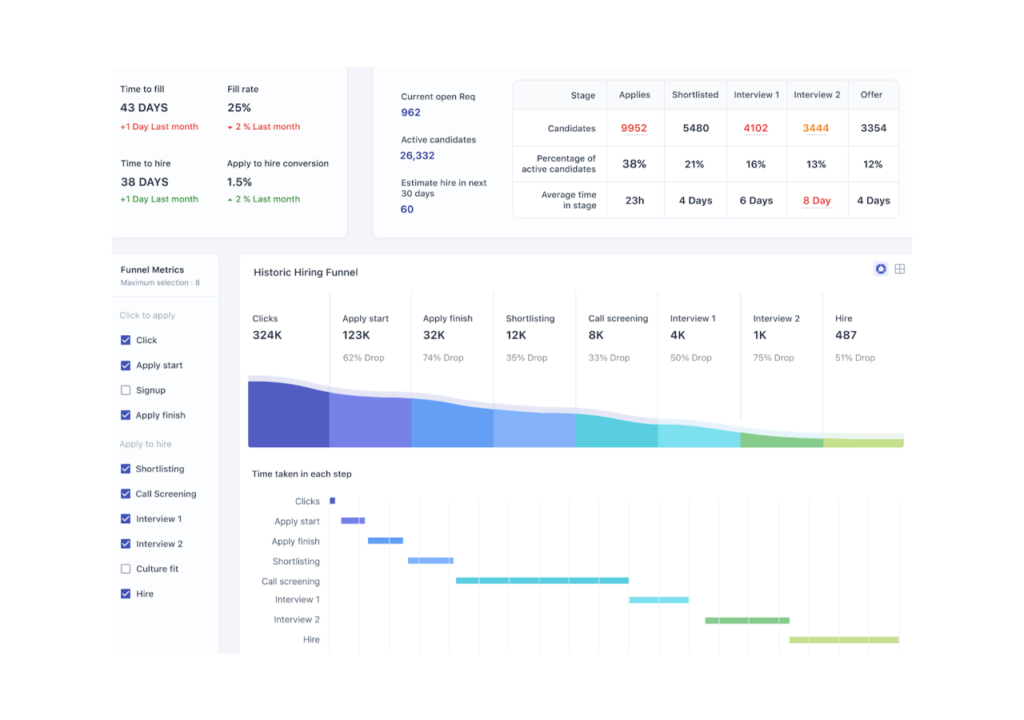Click the 8 Day Interview 2 cell
1024x720 pixels.
click(817, 200)
